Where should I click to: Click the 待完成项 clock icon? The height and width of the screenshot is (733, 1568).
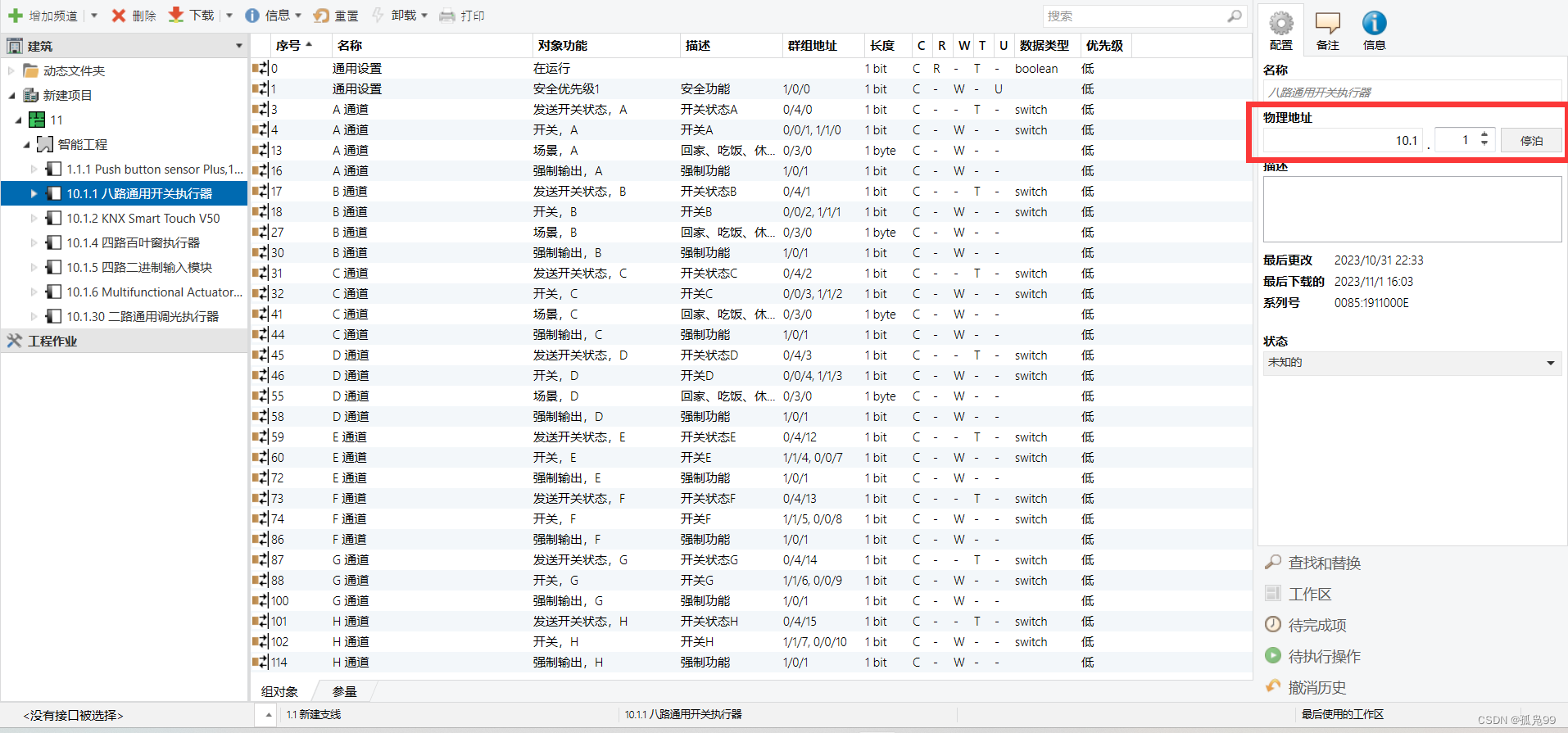point(1273,624)
